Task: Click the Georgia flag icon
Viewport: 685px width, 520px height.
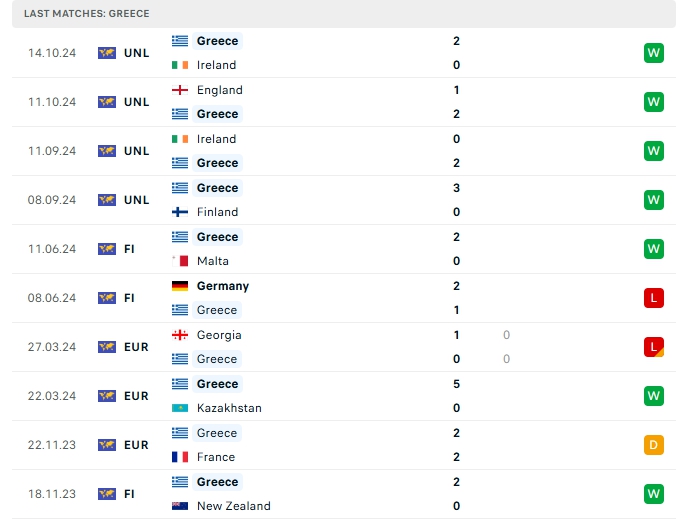Action: (180, 335)
